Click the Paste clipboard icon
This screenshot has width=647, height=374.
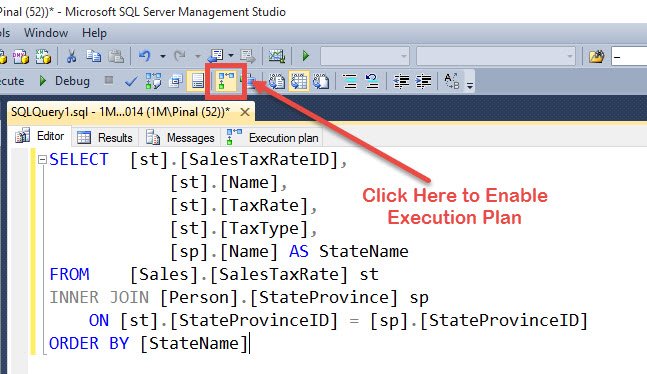tap(116, 56)
